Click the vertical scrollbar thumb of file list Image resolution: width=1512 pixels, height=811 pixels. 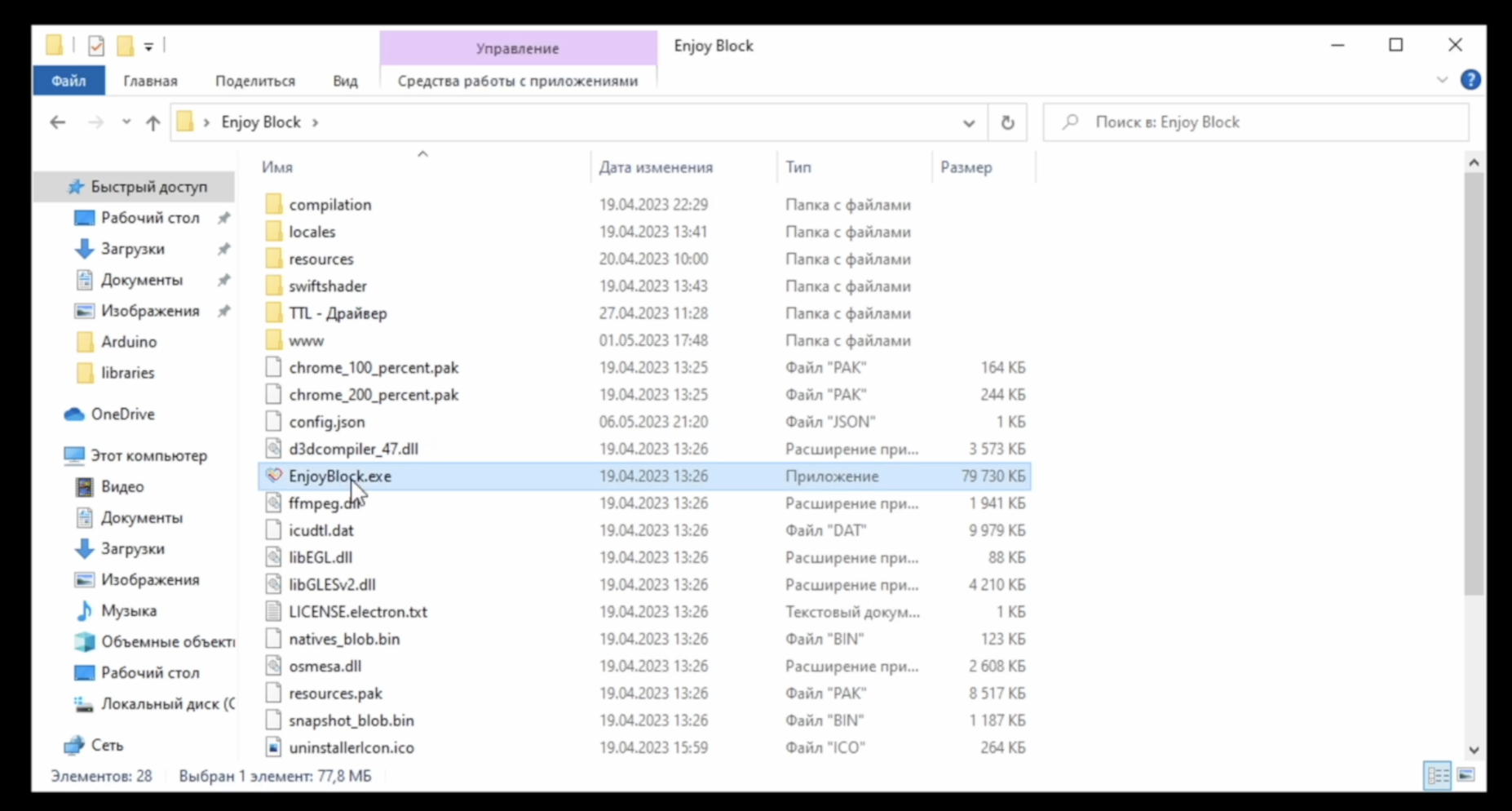(1474, 383)
